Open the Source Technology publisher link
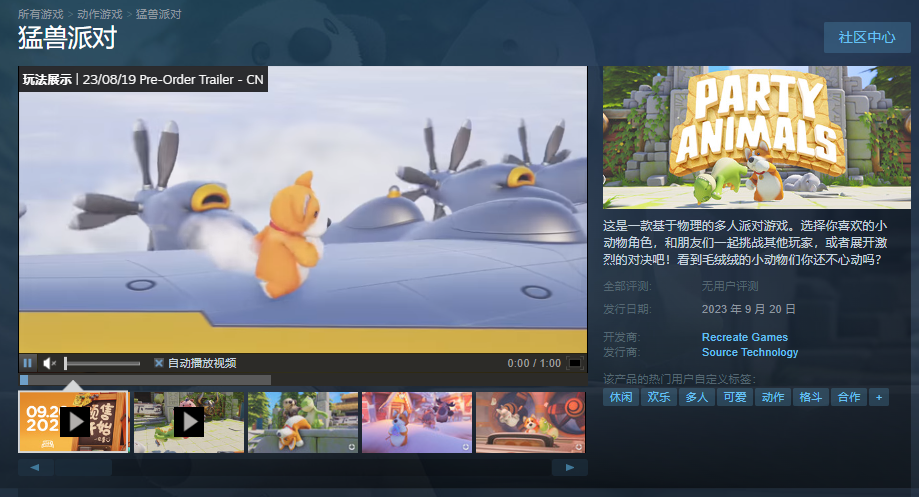Image resolution: width=919 pixels, height=497 pixels. point(749,352)
